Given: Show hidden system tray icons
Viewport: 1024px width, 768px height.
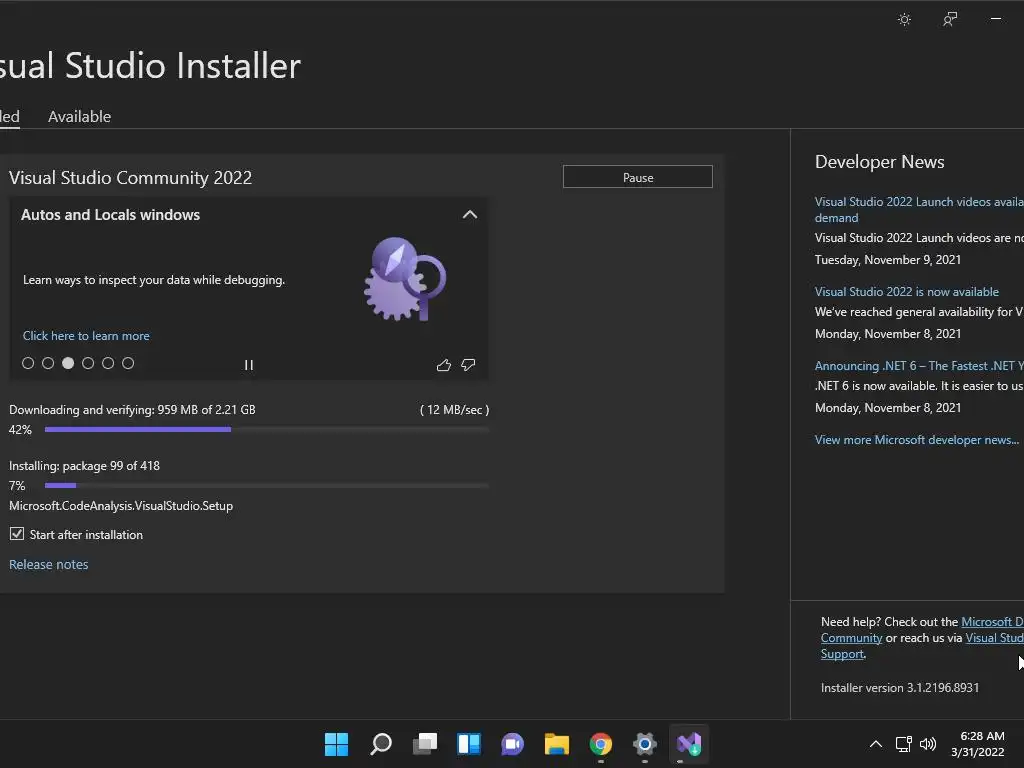Looking at the screenshot, I should click(876, 744).
